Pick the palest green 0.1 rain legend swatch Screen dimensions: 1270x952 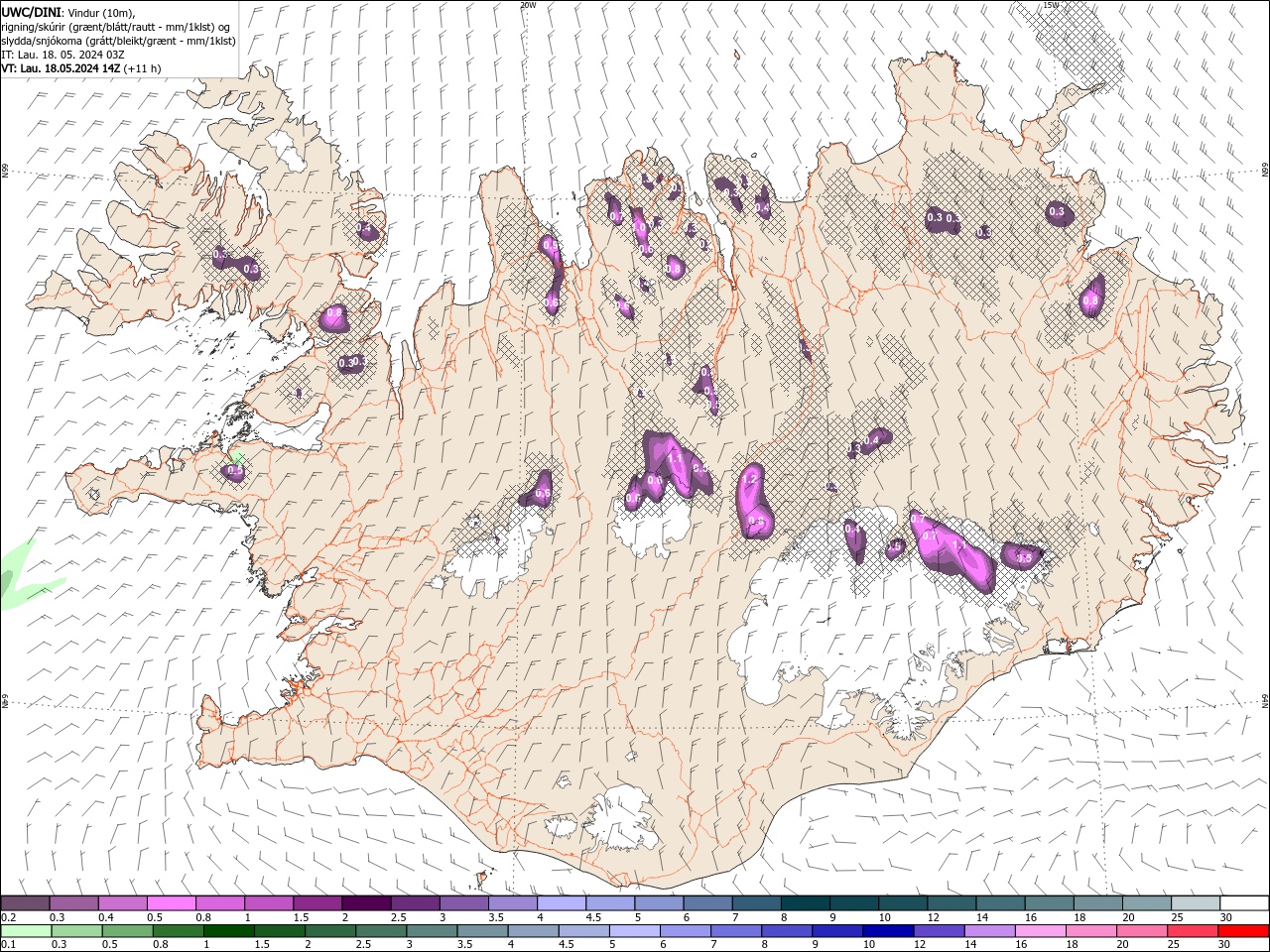(27, 931)
